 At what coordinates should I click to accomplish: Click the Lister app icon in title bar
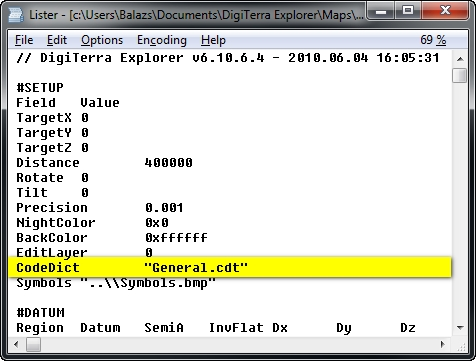[x=16, y=15]
